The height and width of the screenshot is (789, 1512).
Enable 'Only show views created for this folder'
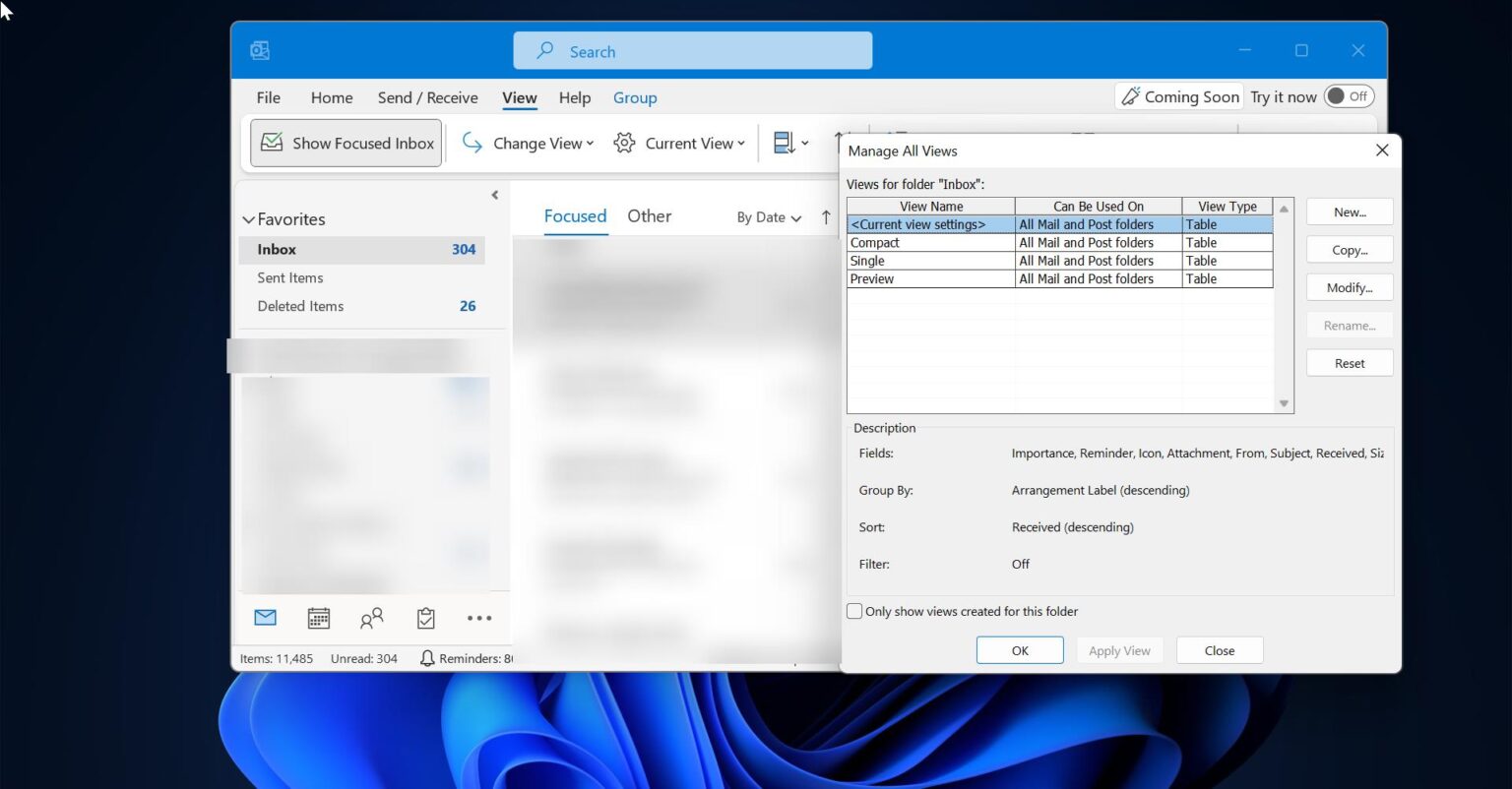pyautogui.click(x=853, y=611)
